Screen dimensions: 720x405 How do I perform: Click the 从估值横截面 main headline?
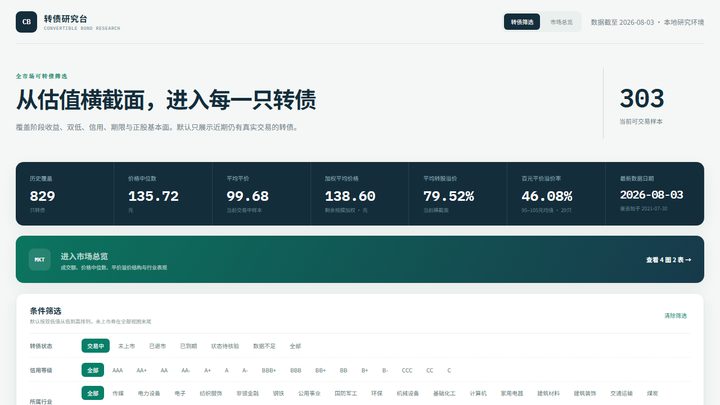[x=166, y=100]
